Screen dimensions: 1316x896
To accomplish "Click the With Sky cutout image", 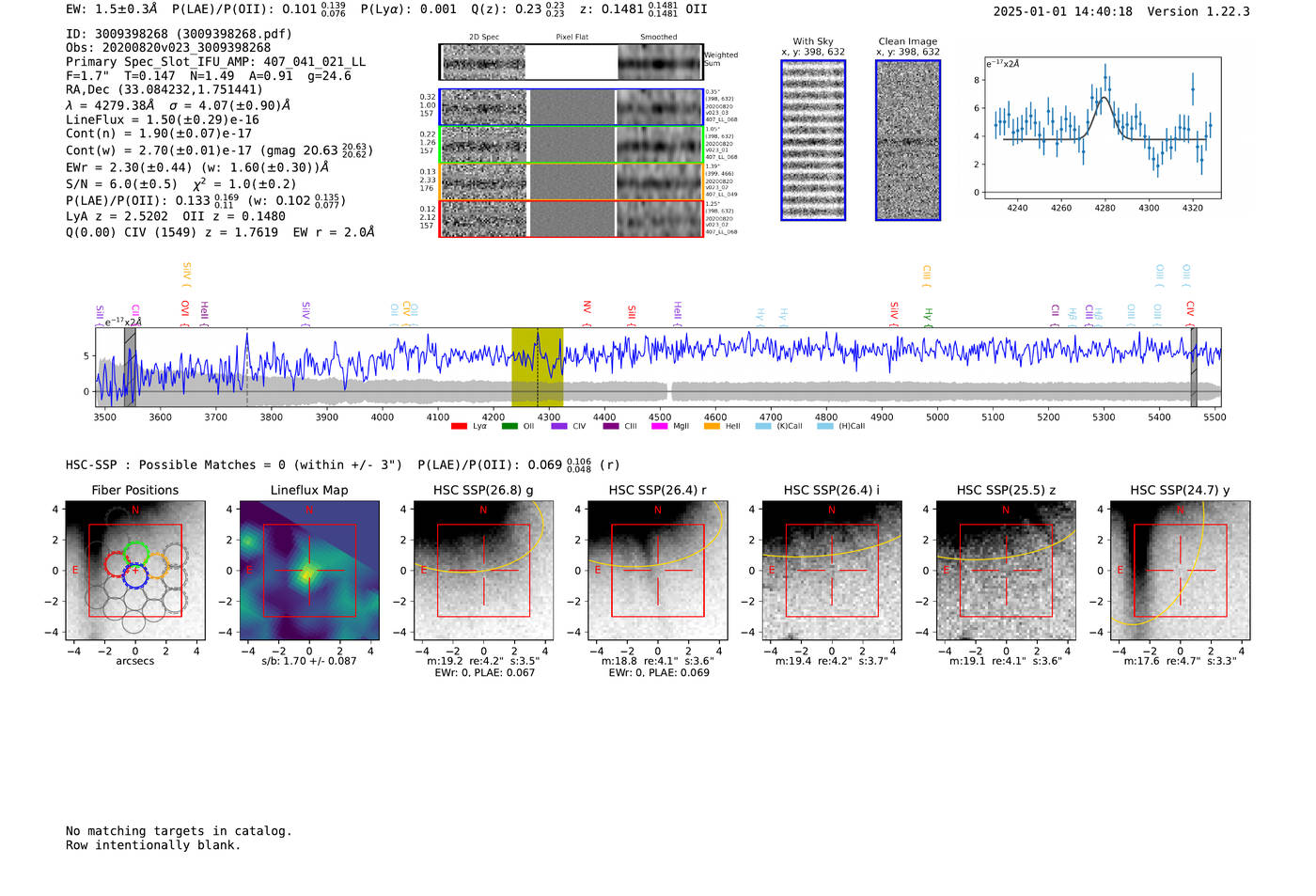I will pyautogui.click(x=813, y=140).
